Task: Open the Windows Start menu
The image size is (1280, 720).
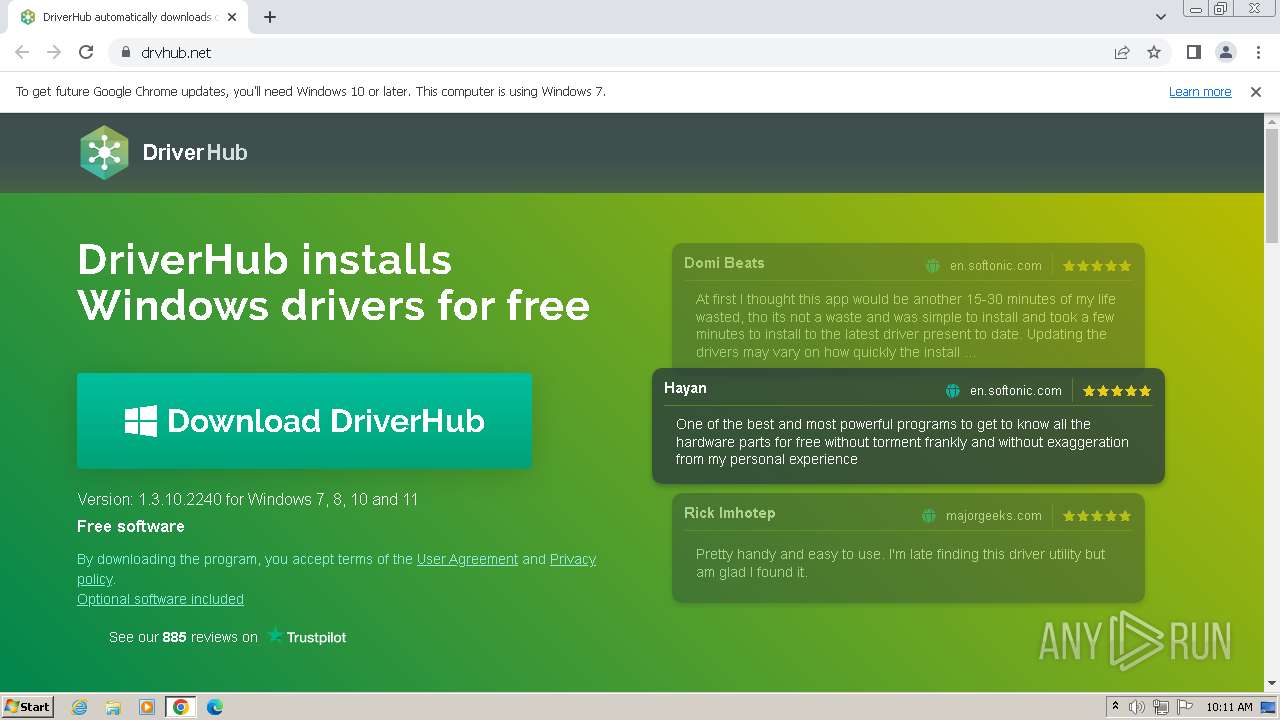Action: click(28, 707)
